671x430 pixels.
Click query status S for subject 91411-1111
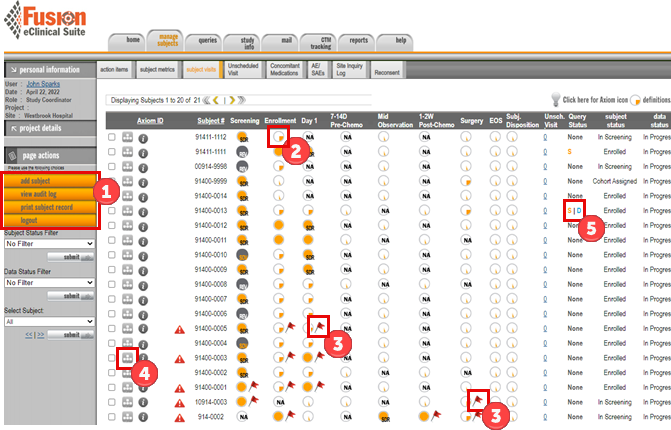569,151
